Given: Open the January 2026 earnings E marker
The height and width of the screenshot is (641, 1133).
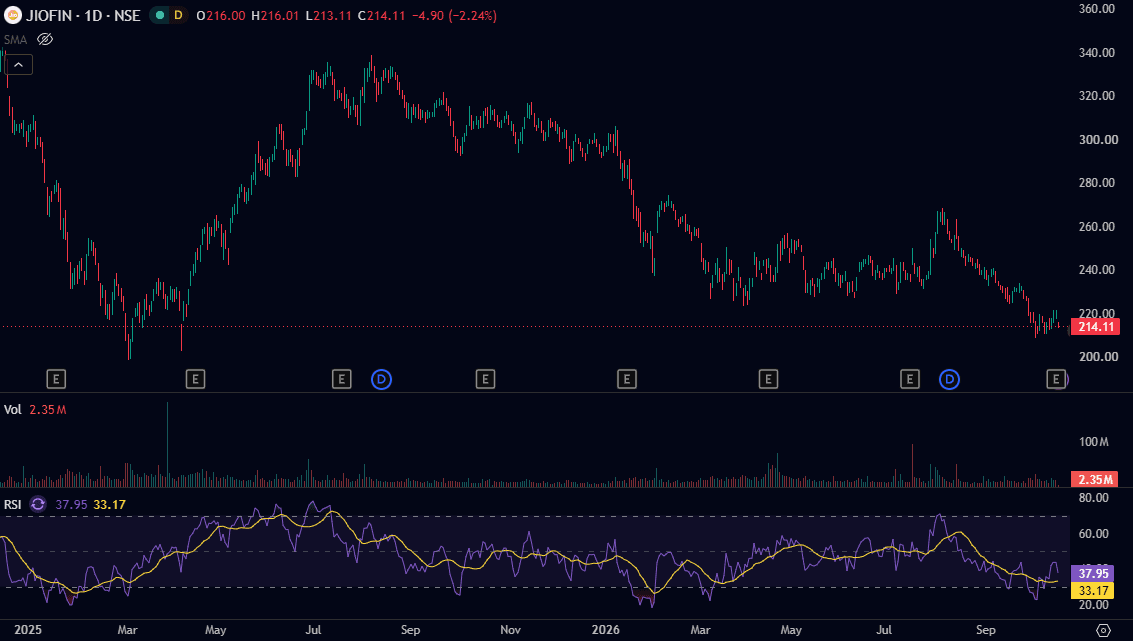Looking at the screenshot, I should coord(626,379).
